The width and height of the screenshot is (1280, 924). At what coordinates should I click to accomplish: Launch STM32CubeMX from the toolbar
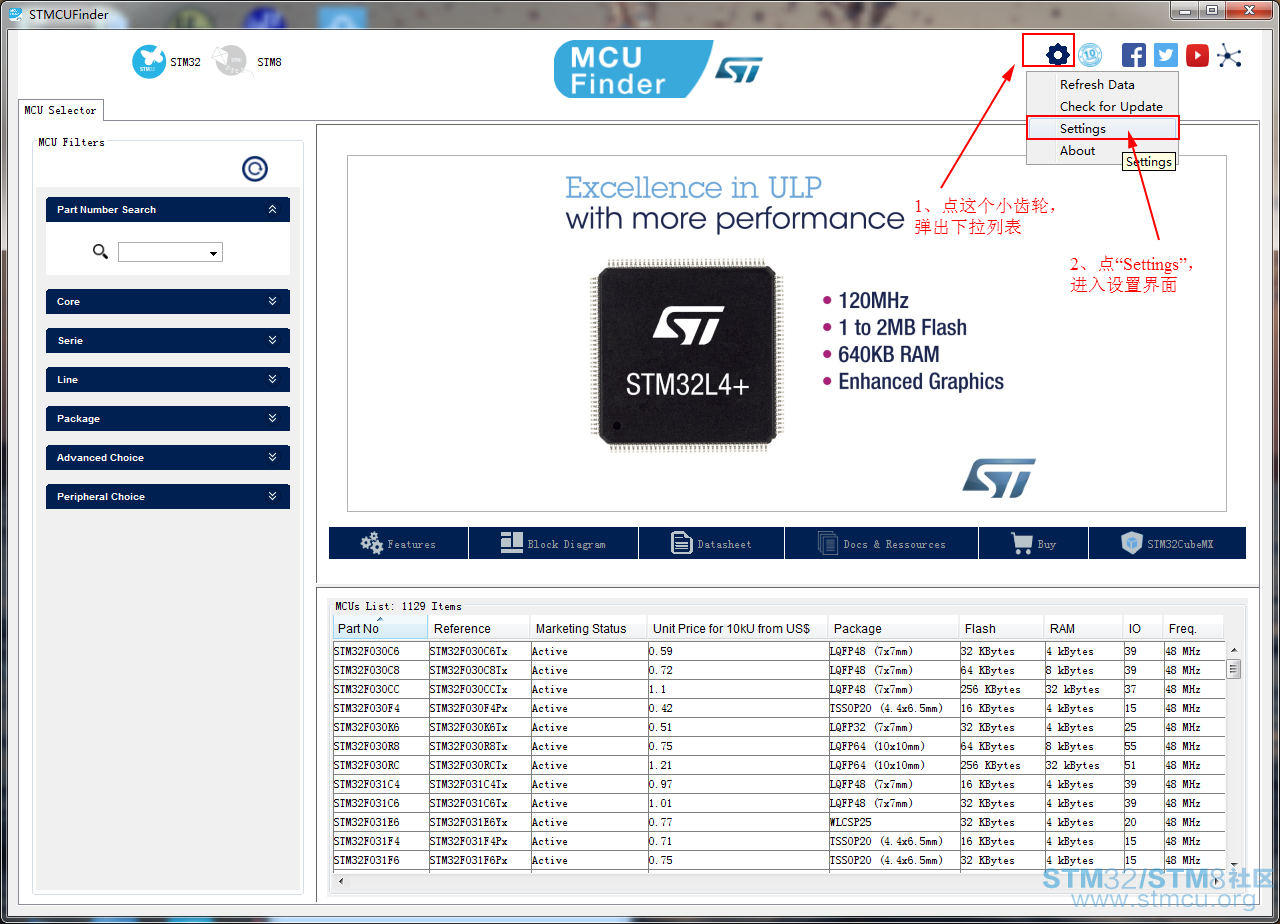[x=1167, y=543]
